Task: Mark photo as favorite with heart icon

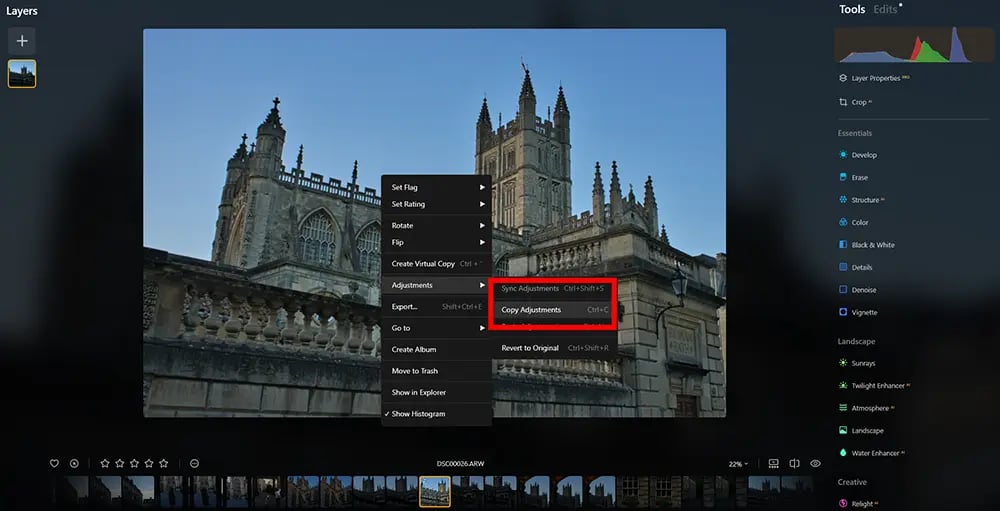Action: click(x=54, y=464)
